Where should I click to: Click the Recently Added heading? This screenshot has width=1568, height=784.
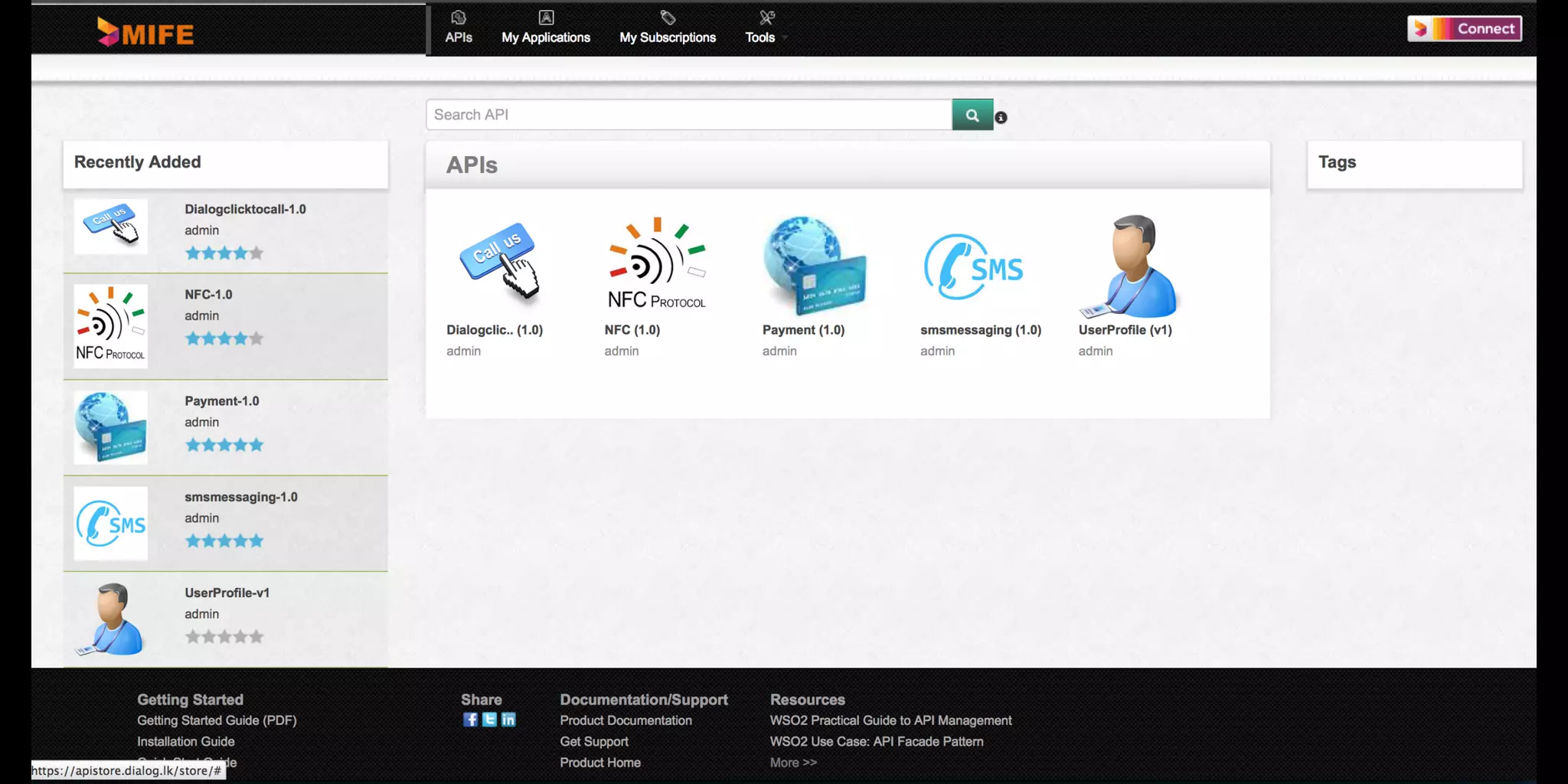pos(138,162)
